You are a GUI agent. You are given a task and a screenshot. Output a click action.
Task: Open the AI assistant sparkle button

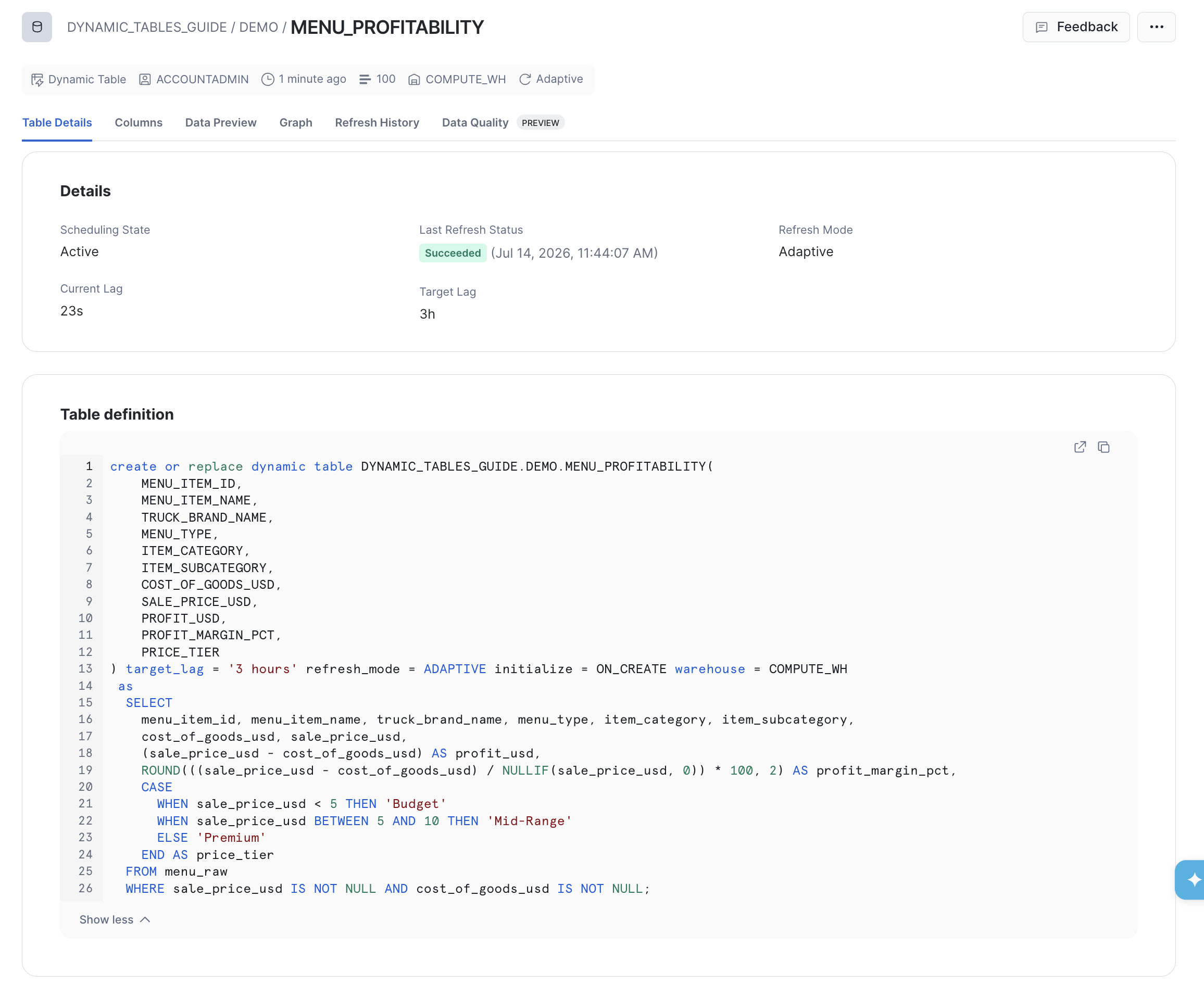(x=1191, y=880)
